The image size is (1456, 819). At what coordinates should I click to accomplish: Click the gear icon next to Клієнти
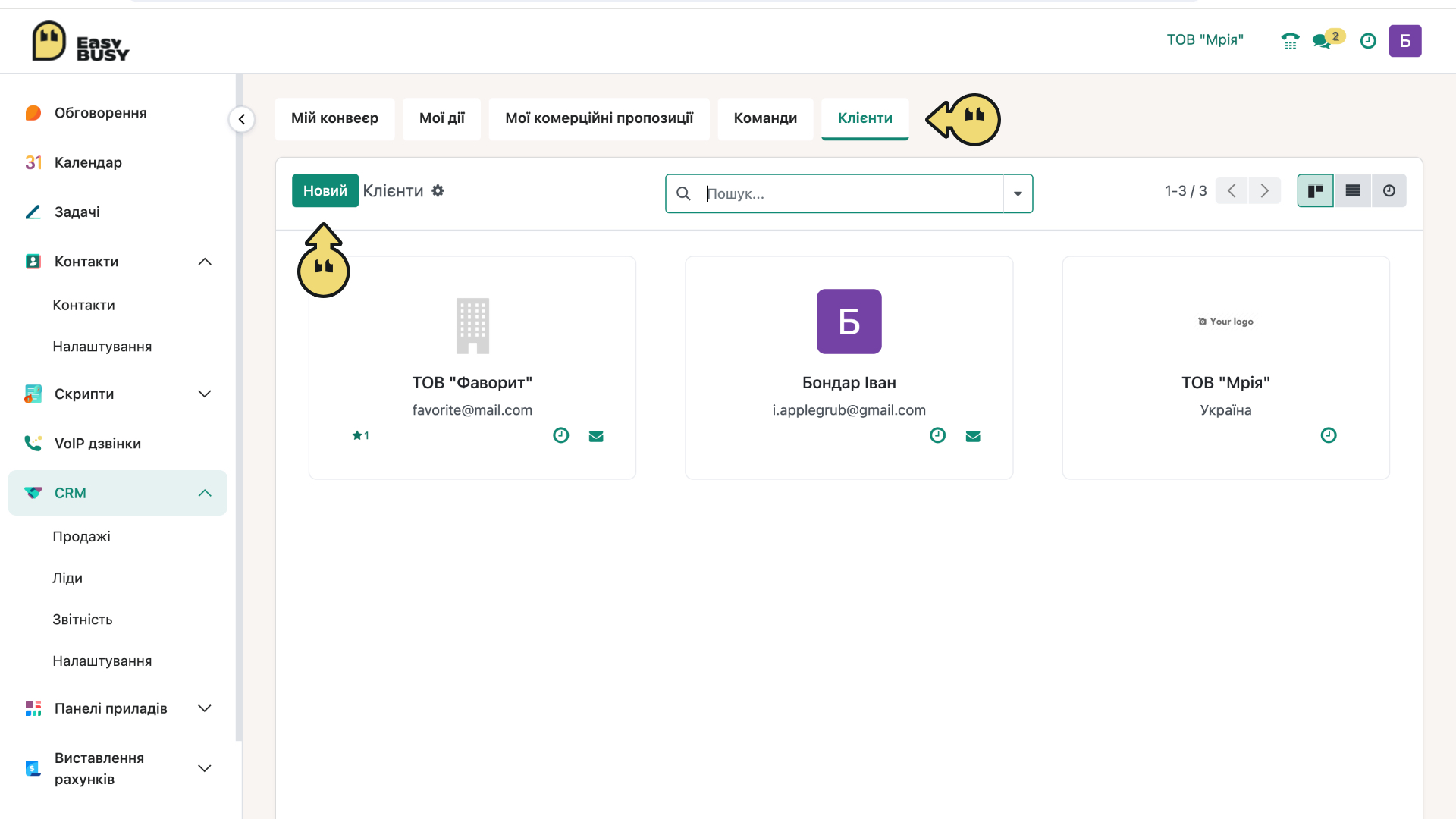click(x=438, y=190)
